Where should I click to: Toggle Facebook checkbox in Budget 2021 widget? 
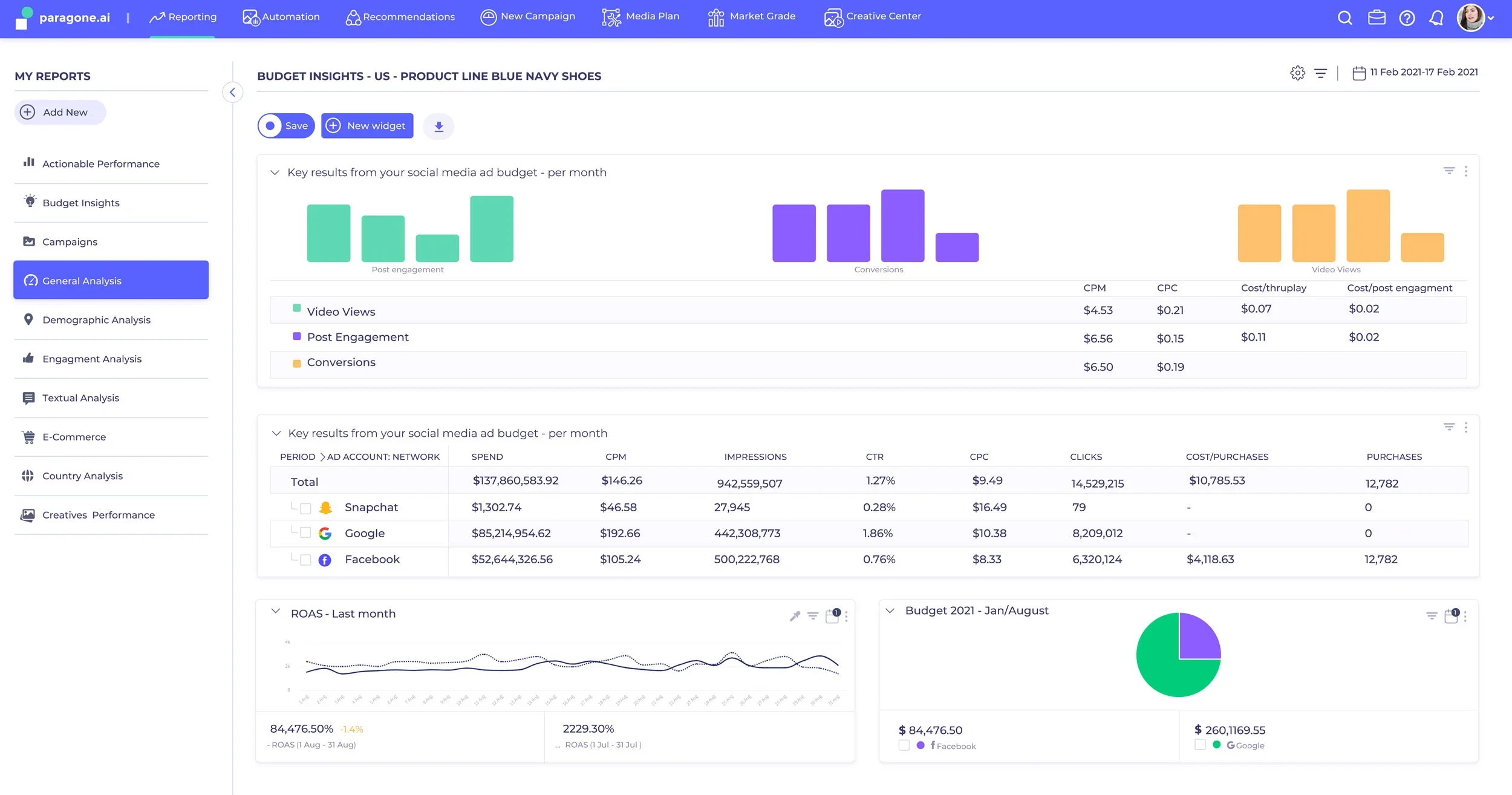click(904, 745)
